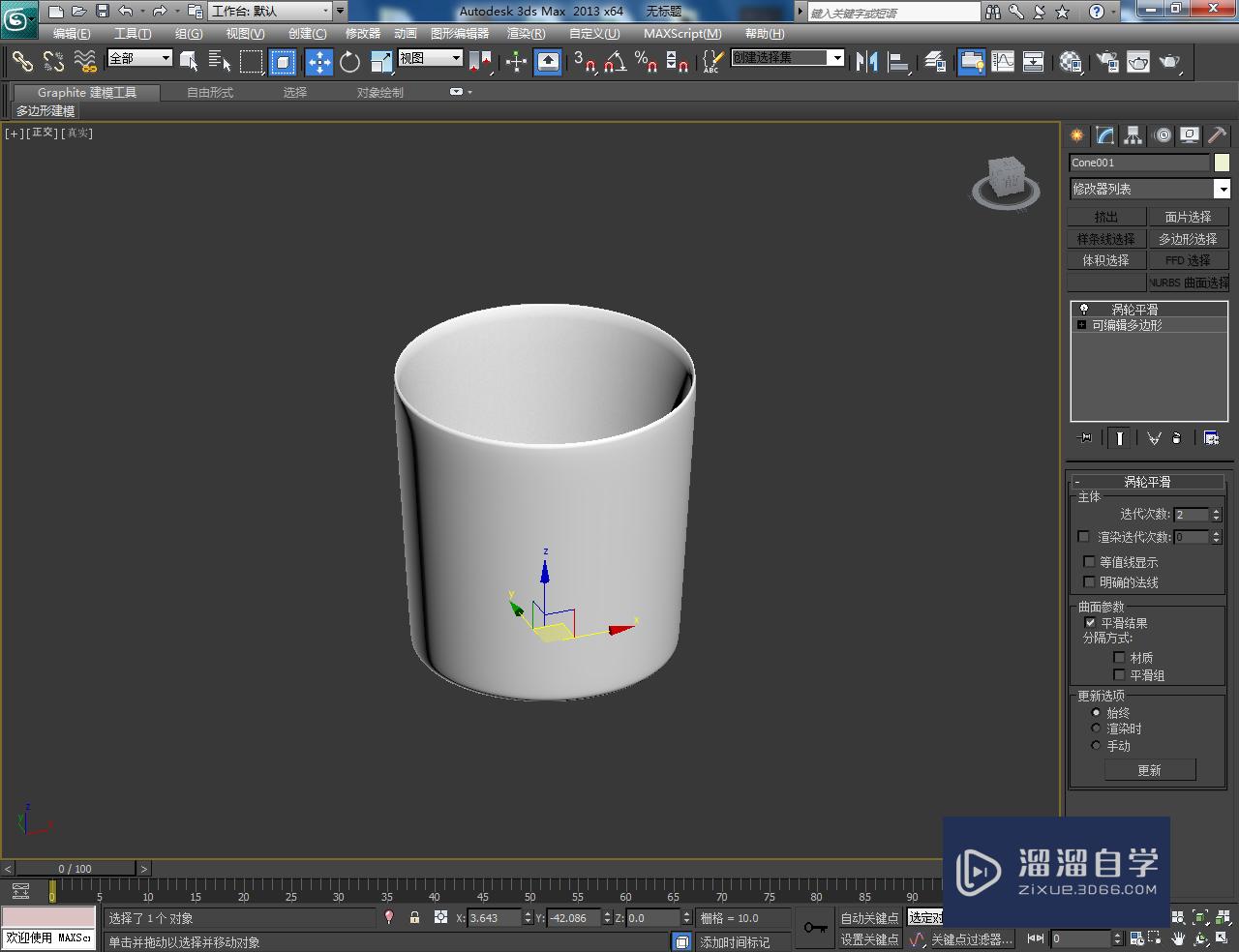Screen dimensions: 1239x952
Task: Toggle 涡轮平滑 modifier lightbulb visibility
Action: [x=1084, y=310]
